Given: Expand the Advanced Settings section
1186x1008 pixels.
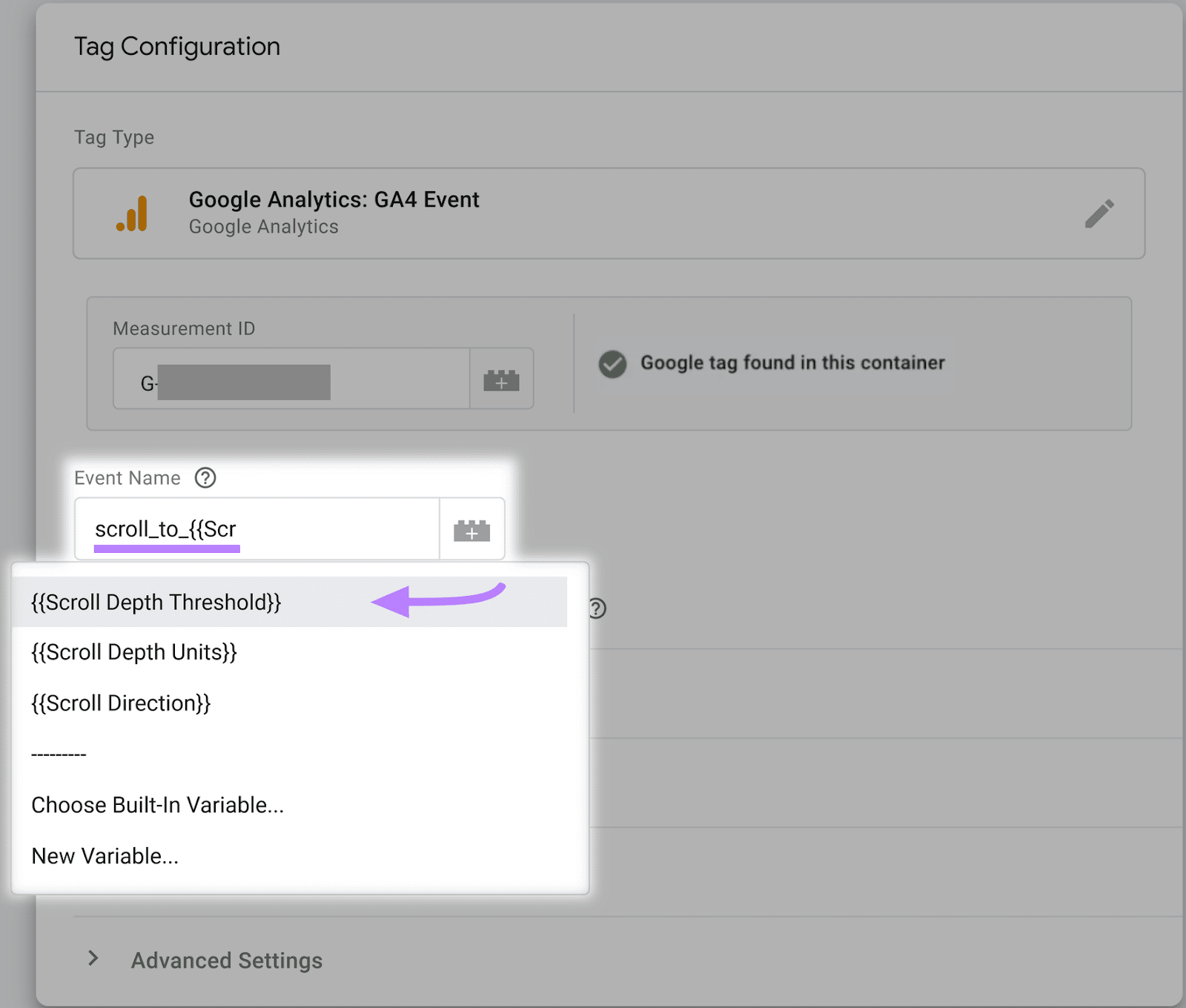Looking at the screenshot, I should (x=226, y=960).
